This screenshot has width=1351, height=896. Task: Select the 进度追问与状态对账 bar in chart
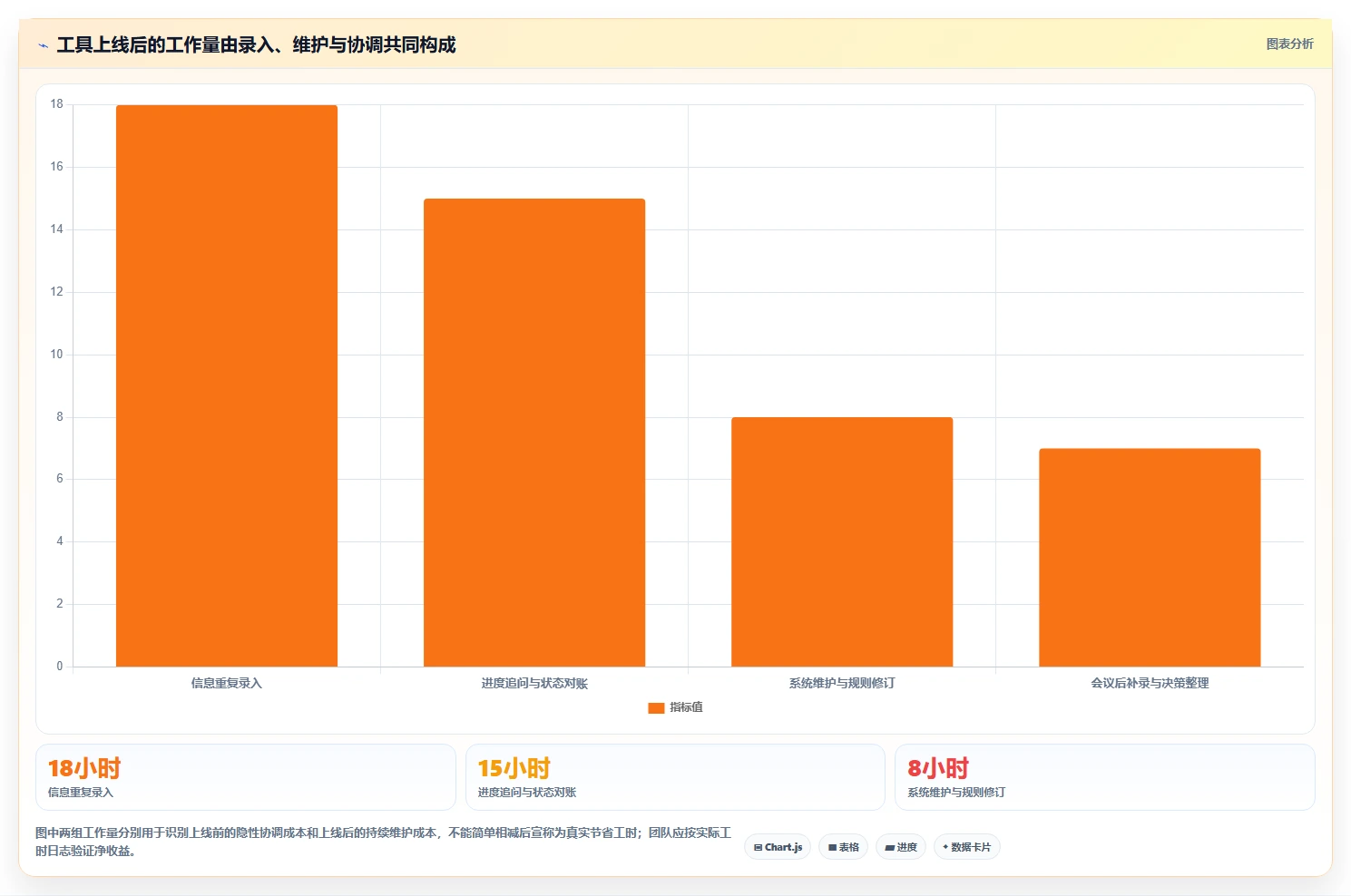pos(534,433)
